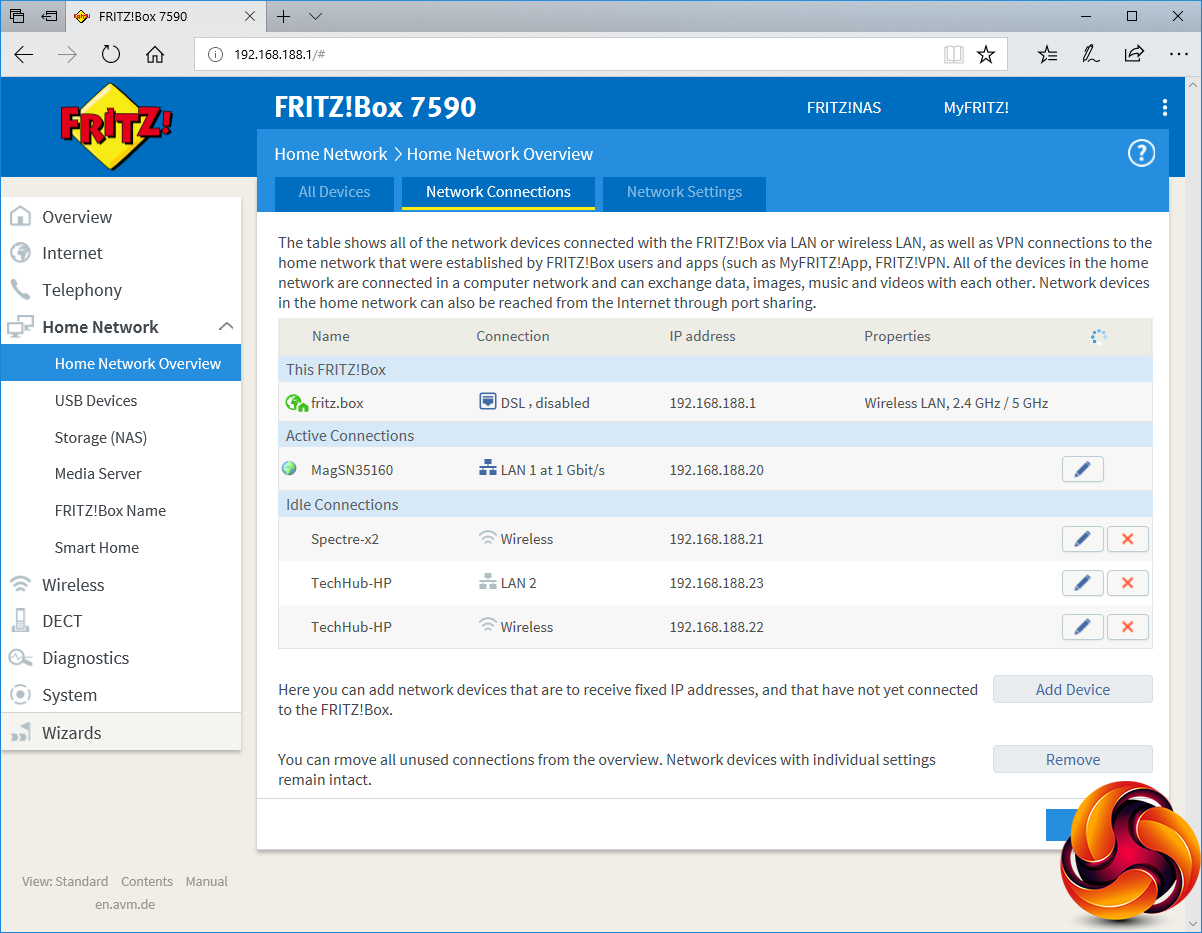Image resolution: width=1202 pixels, height=933 pixels.
Task: Sort table by Name column header
Action: pos(331,336)
